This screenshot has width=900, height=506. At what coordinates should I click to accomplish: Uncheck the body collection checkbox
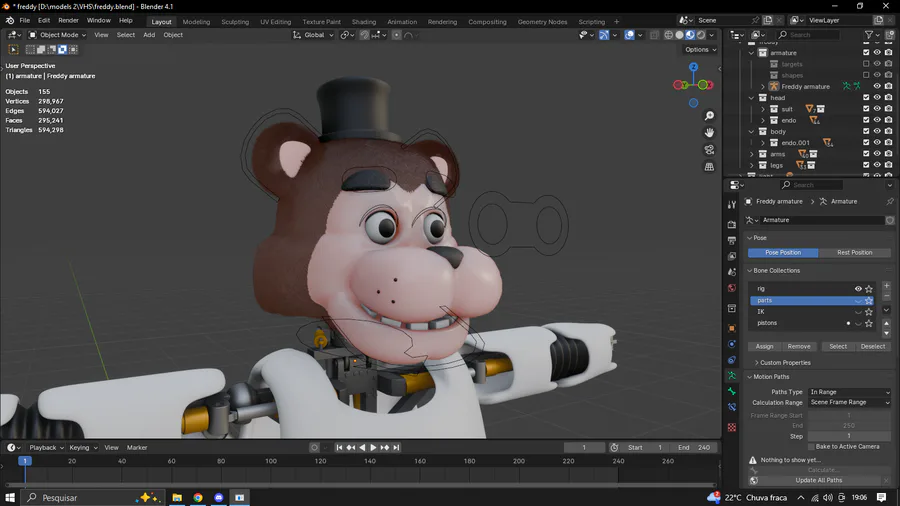866,131
